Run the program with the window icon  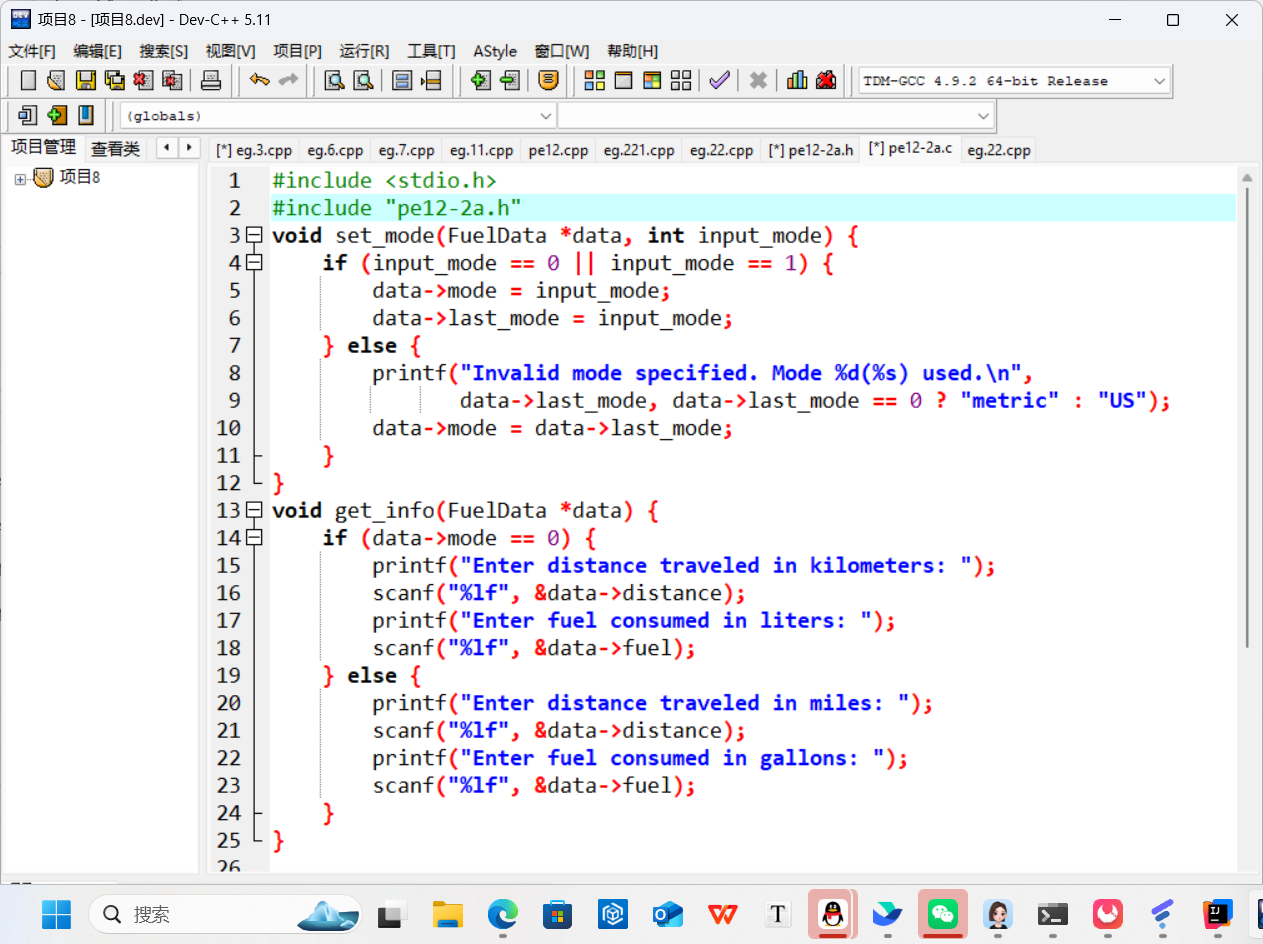[x=623, y=81]
